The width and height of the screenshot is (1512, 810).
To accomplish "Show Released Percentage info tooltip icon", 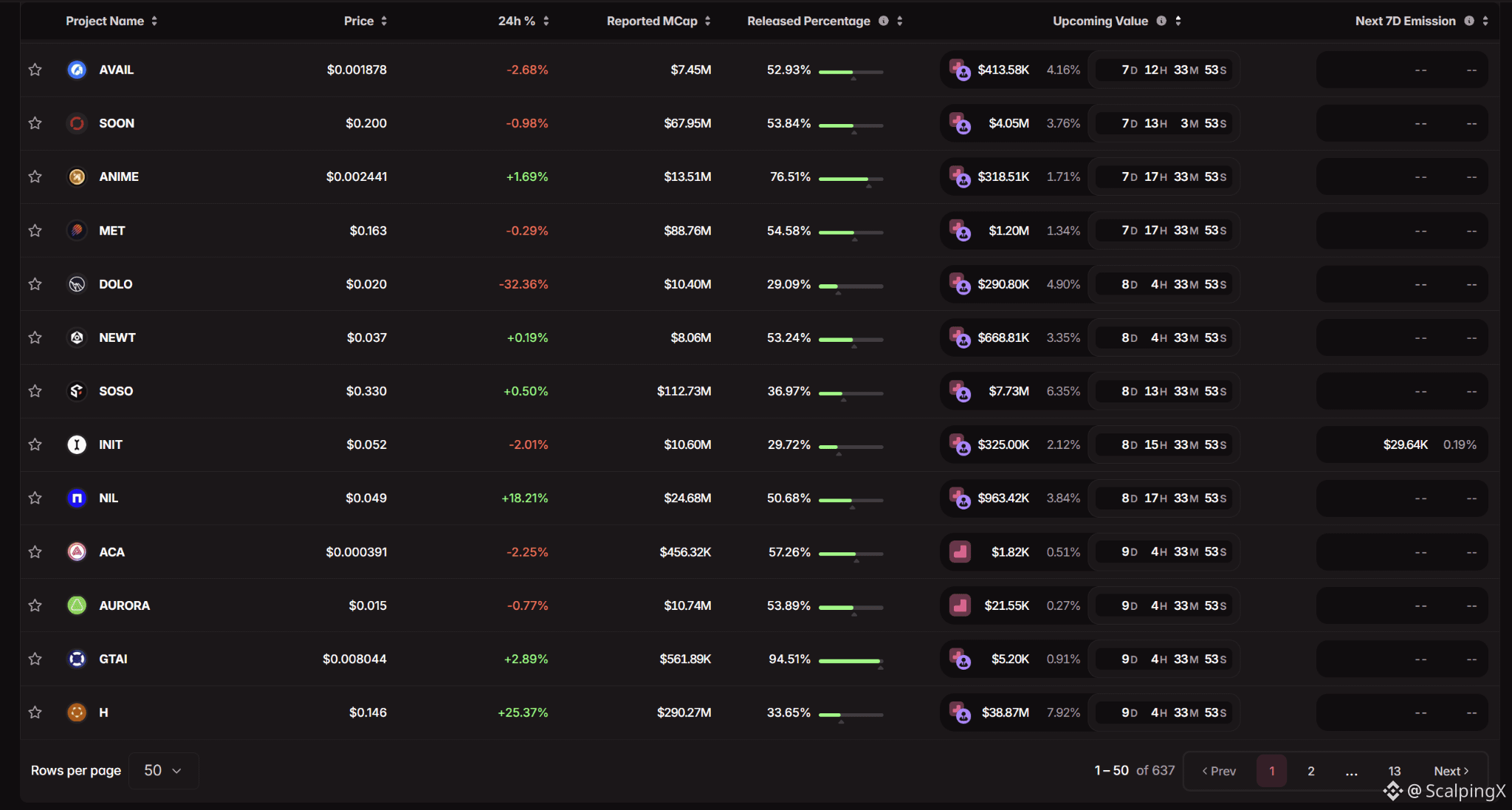I will coord(884,21).
